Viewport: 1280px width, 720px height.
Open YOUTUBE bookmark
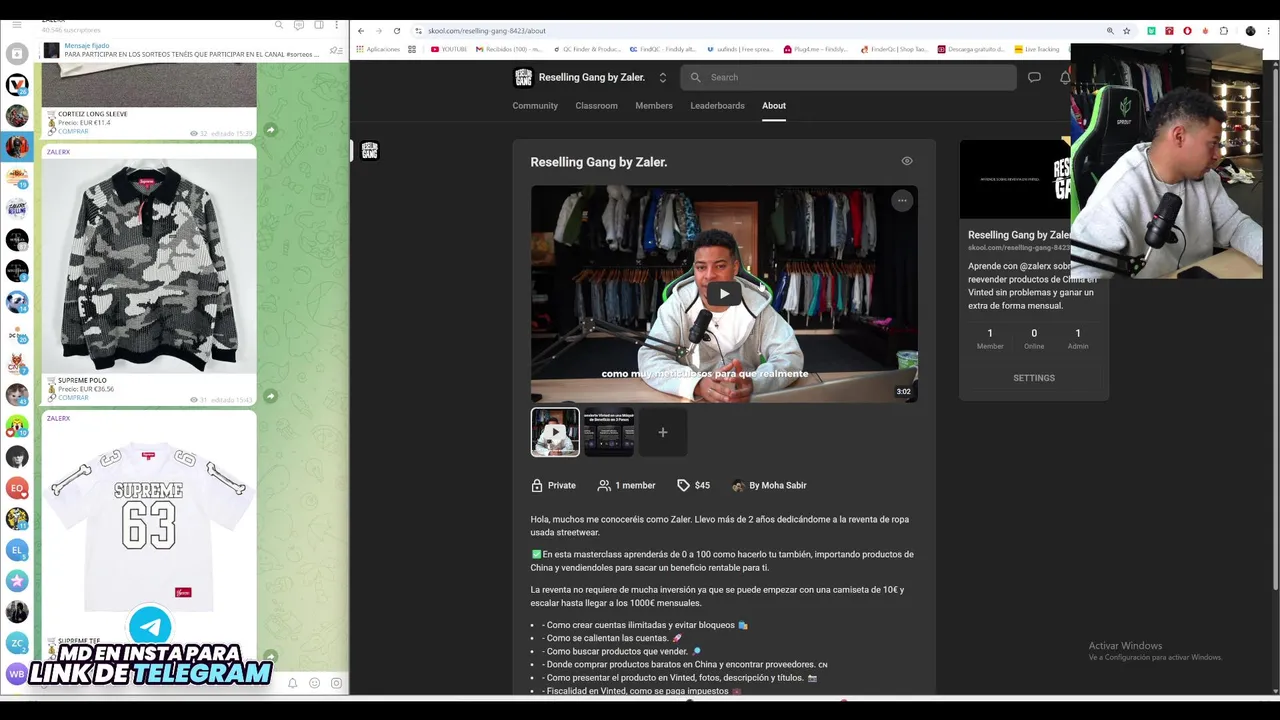click(x=449, y=49)
